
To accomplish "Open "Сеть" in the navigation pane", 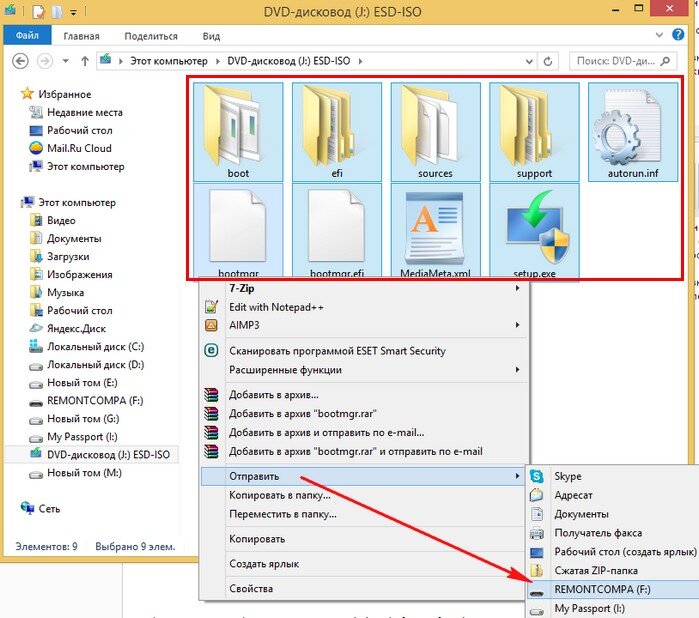I will (49, 509).
